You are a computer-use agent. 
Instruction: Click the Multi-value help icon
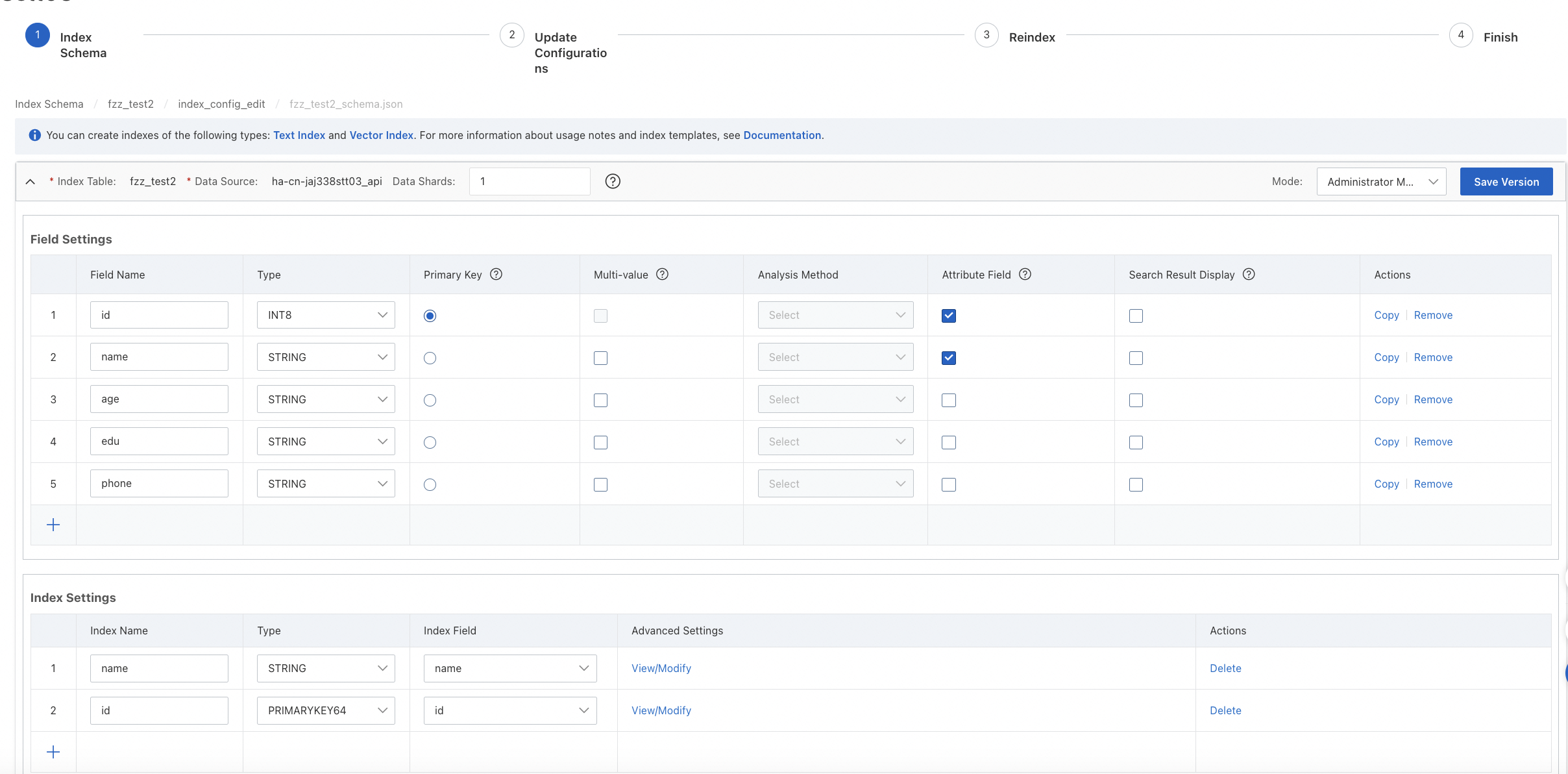coord(662,274)
